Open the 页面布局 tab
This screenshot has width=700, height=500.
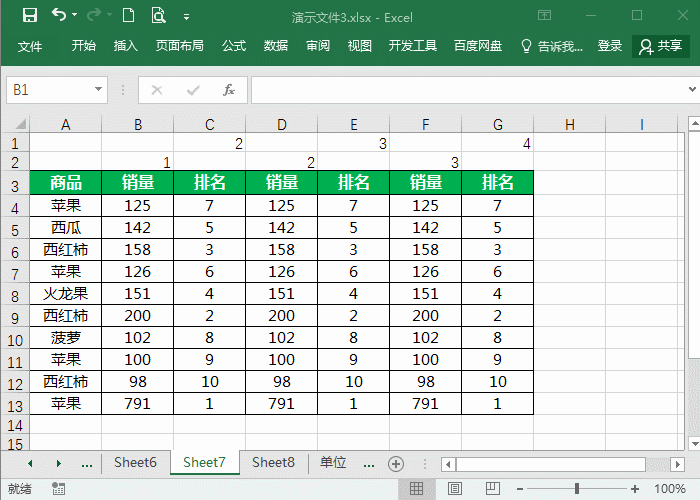179,46
